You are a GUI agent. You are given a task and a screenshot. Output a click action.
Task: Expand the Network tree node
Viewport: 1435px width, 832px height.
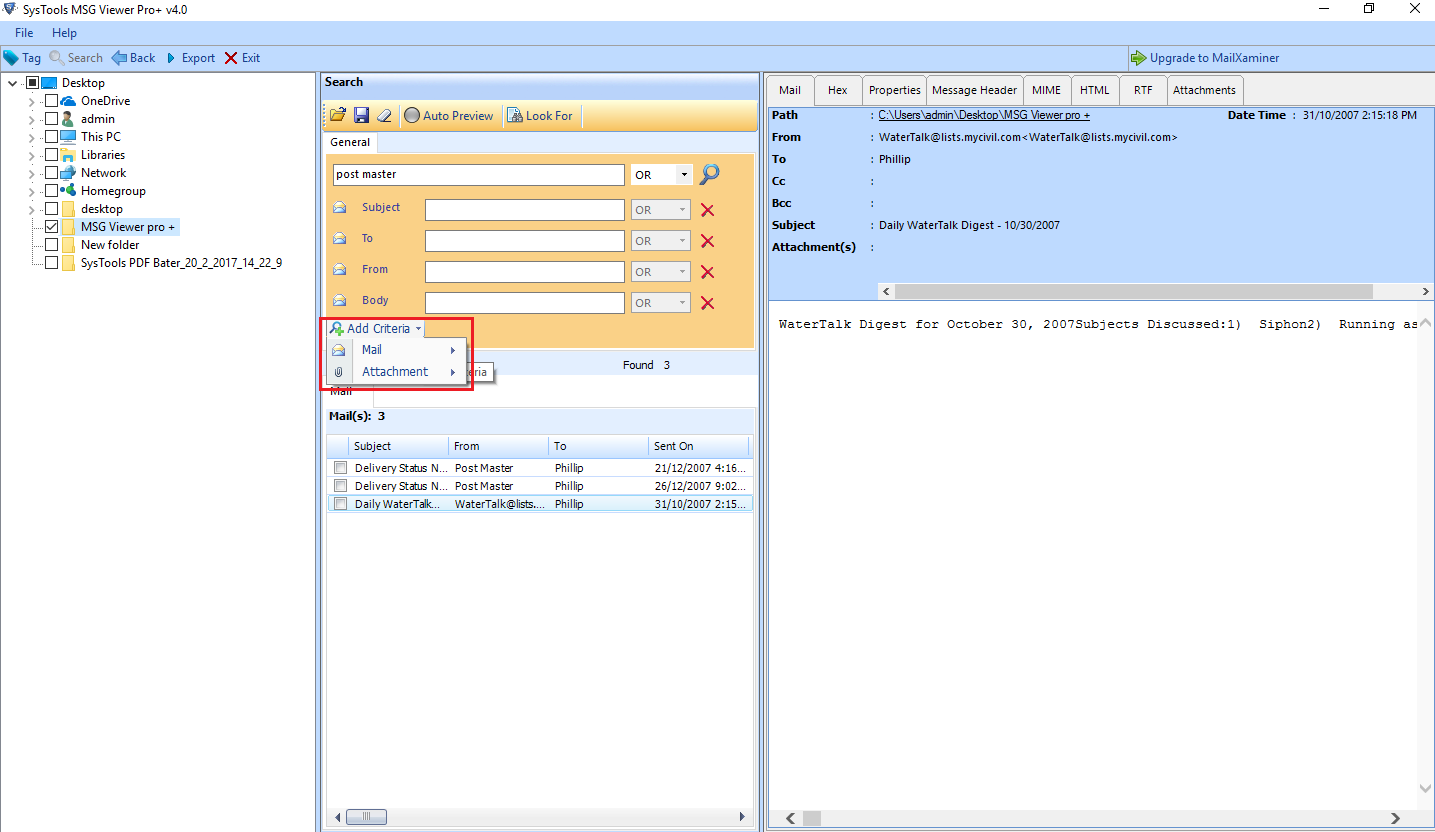(x=32, y=173)
